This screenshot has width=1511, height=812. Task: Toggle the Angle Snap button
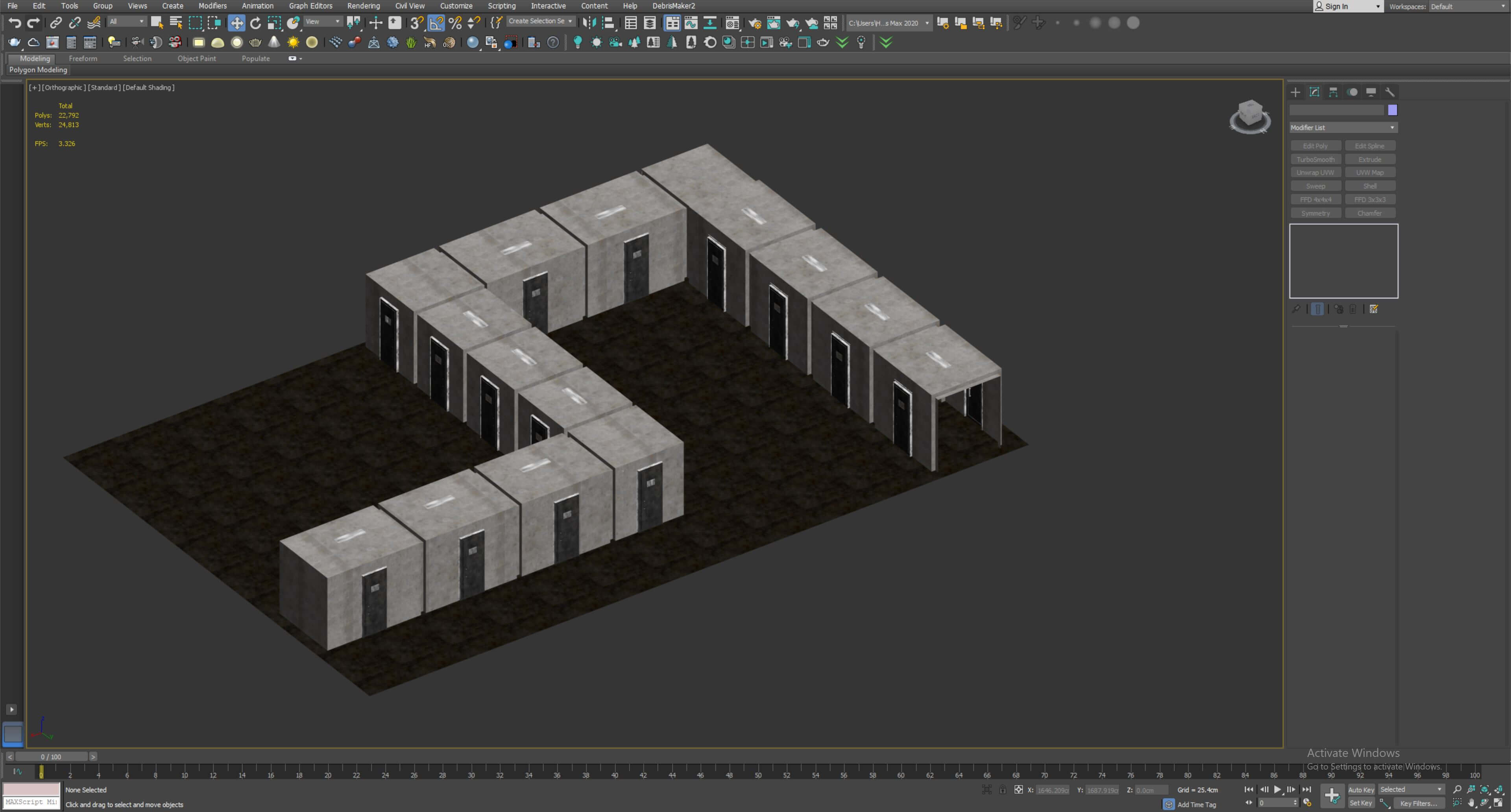(x=436, y=23)
